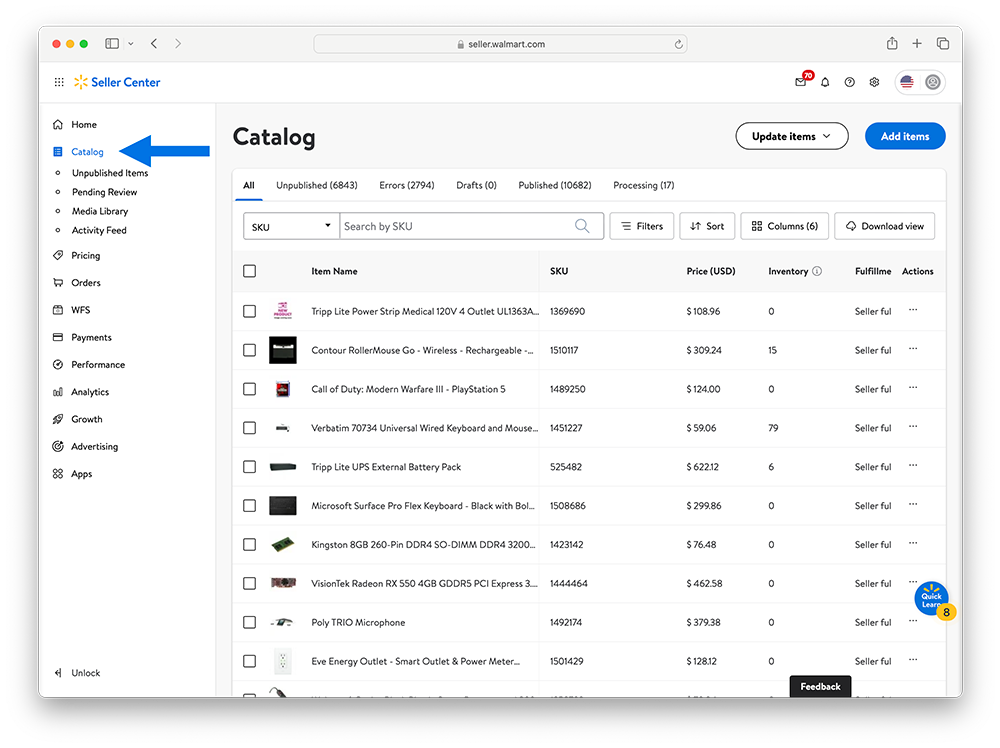
Task: Open Media Library in sidebar
Action: point(99,211)
